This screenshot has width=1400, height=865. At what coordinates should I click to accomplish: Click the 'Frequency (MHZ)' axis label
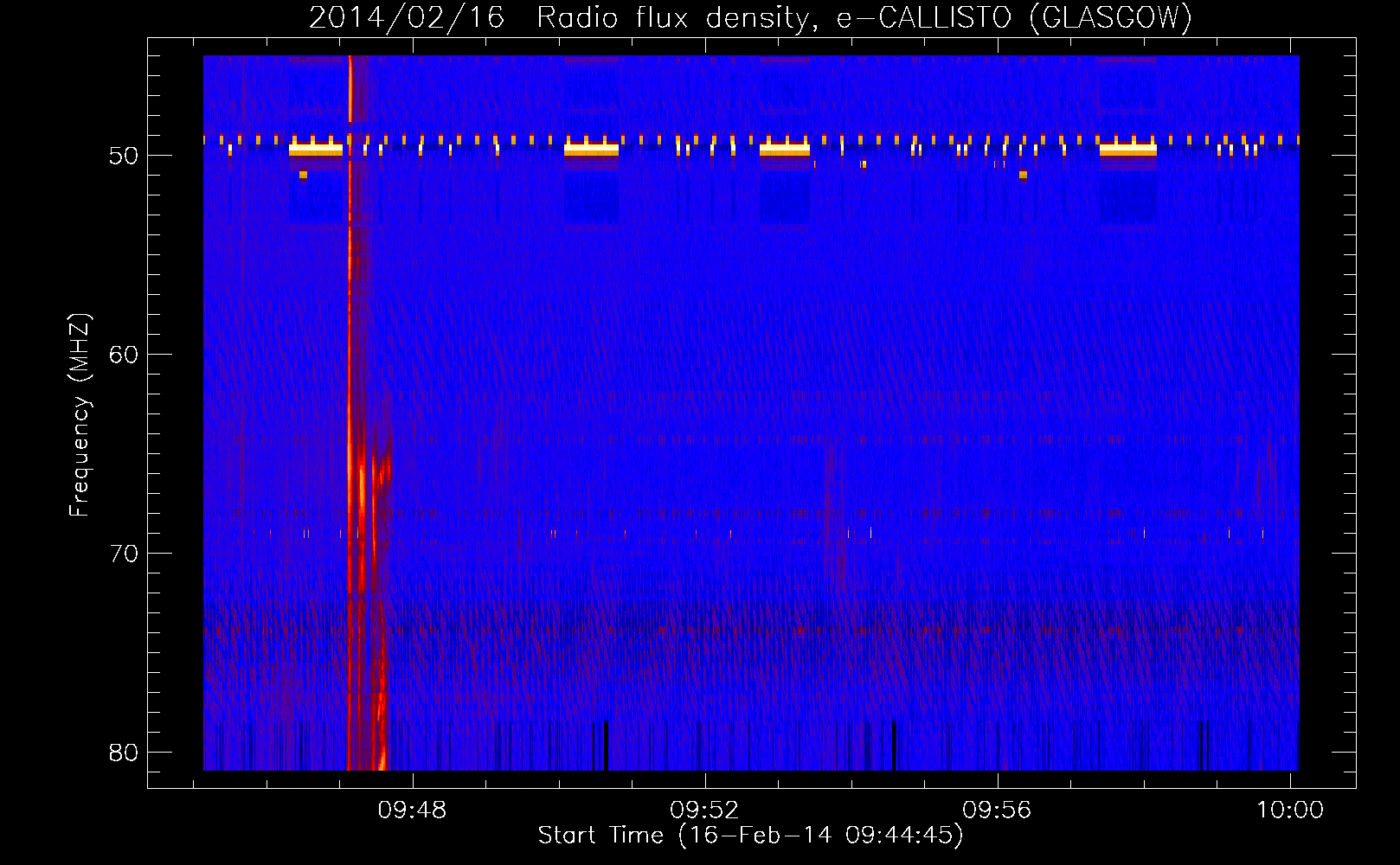tap(80, 415)
